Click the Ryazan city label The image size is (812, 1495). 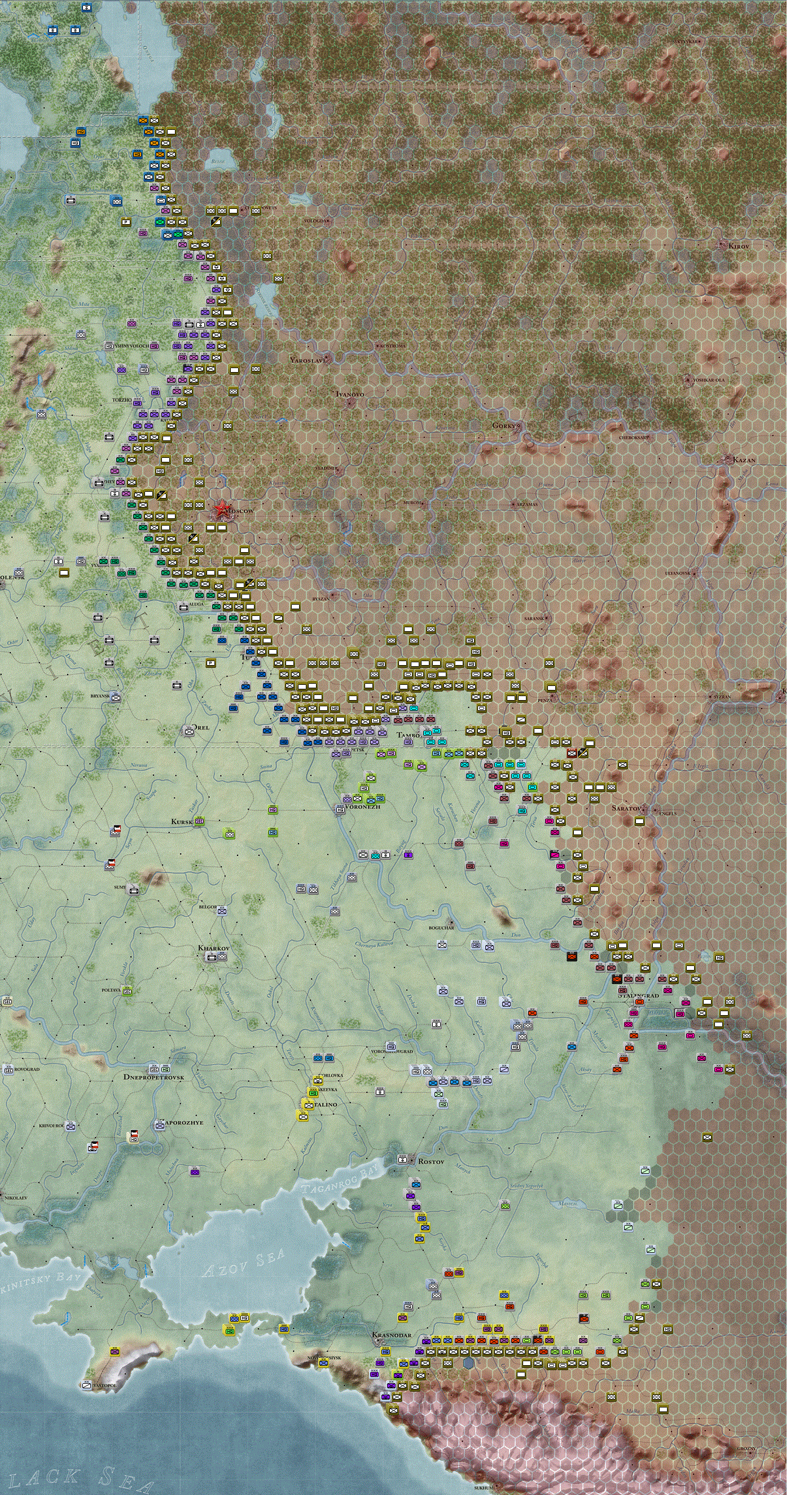321,598
